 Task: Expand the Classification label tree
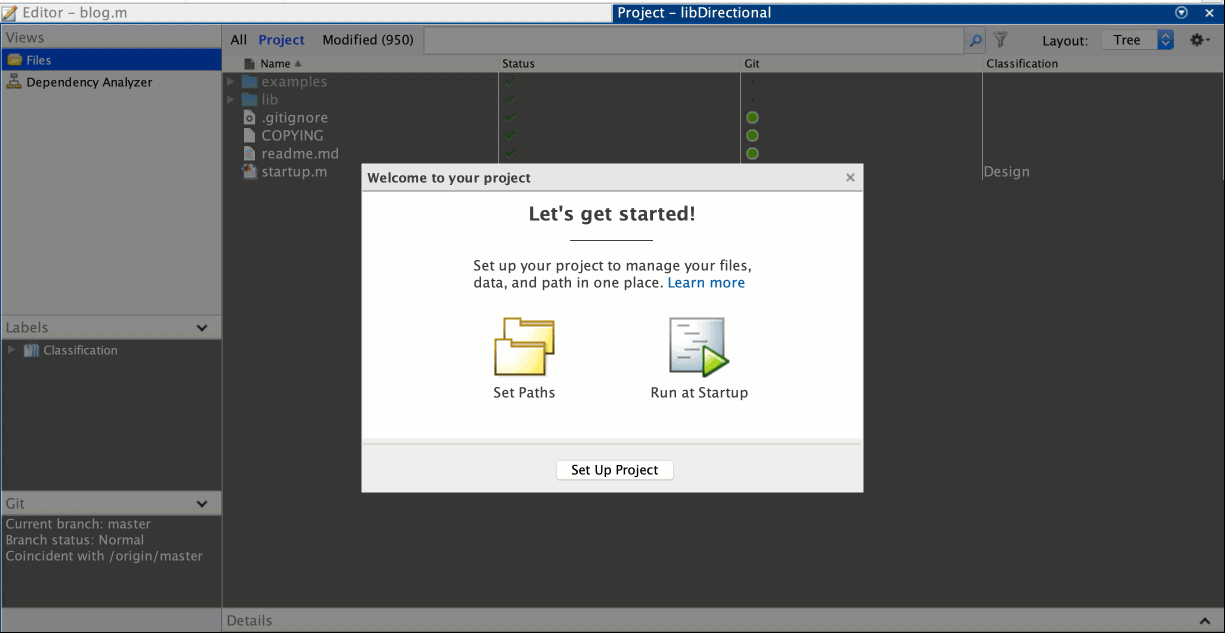12,350
